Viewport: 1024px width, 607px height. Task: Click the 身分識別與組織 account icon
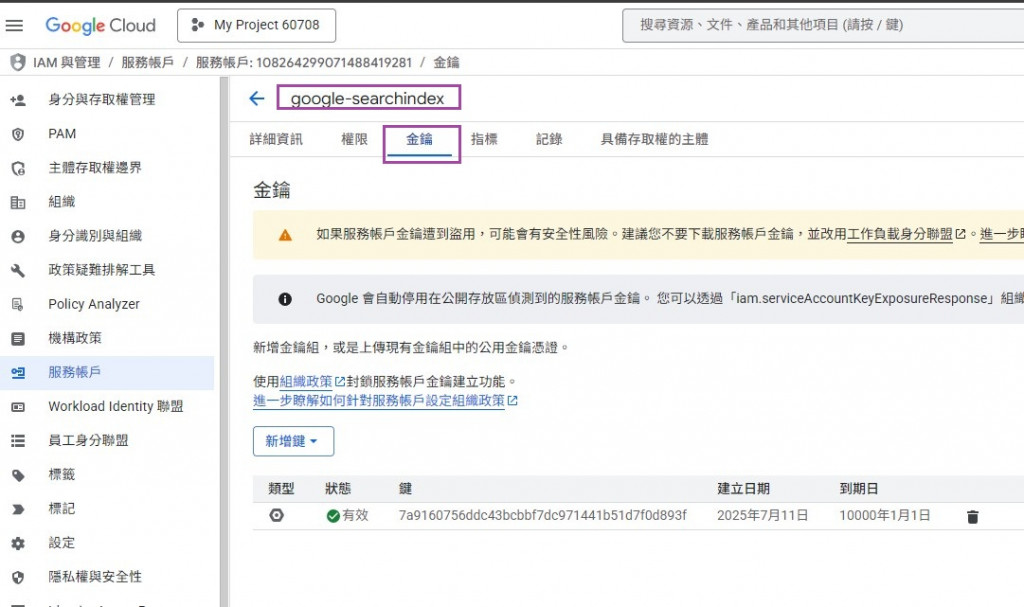(18, 237)
